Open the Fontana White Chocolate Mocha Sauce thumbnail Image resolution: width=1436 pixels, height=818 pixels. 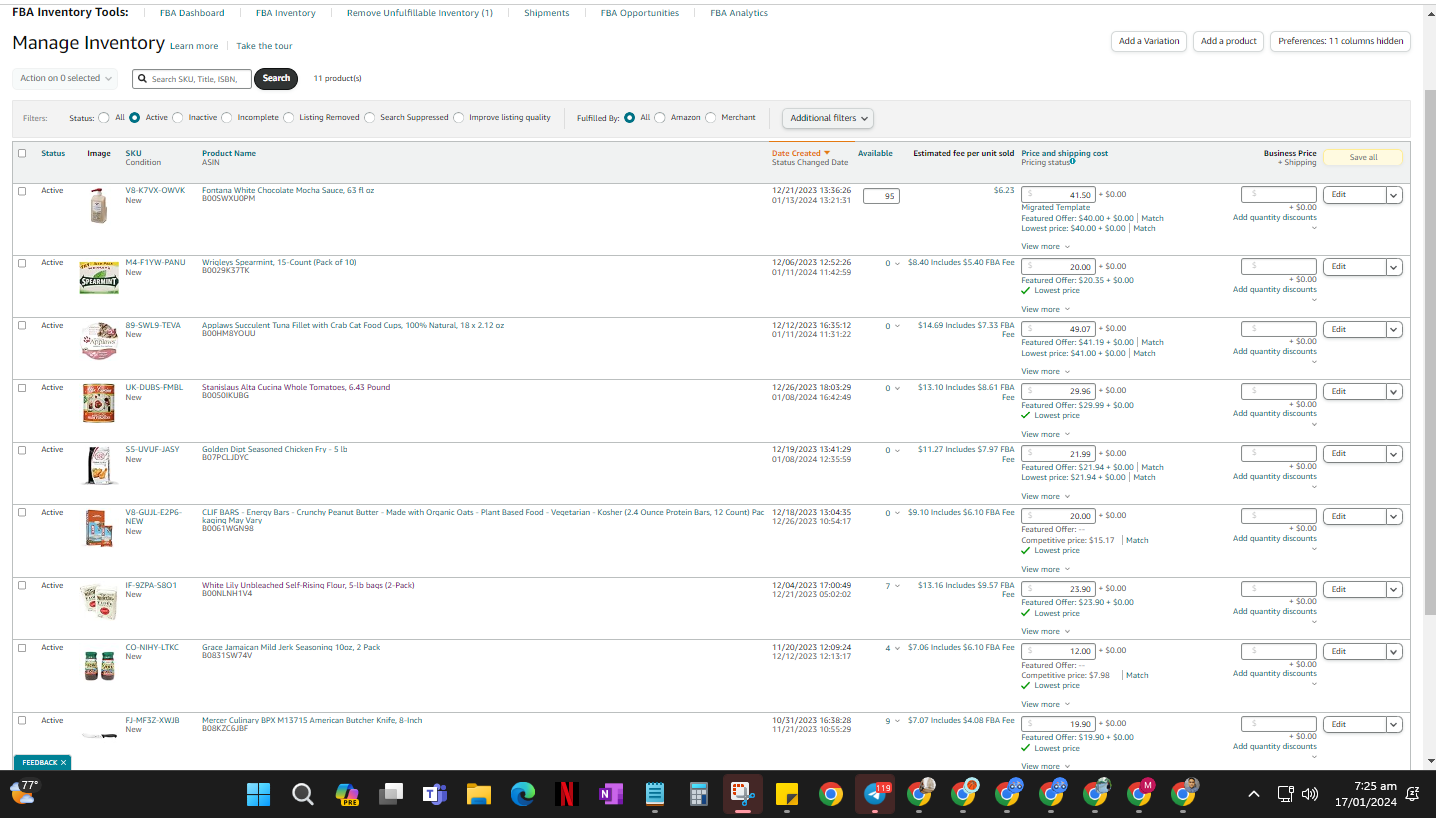click(98, 205)
